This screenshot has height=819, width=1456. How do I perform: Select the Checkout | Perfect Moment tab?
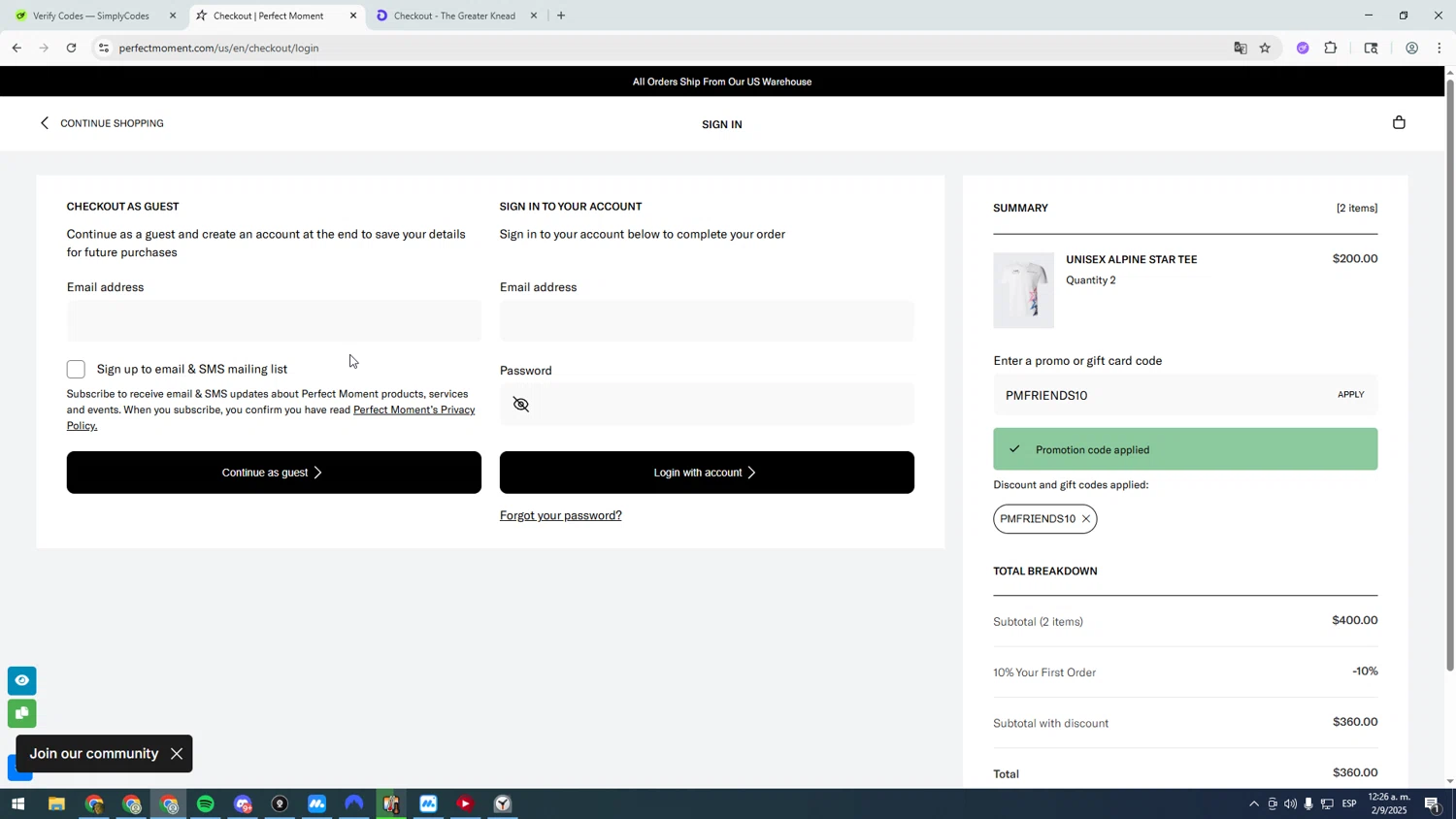(268, 16)
